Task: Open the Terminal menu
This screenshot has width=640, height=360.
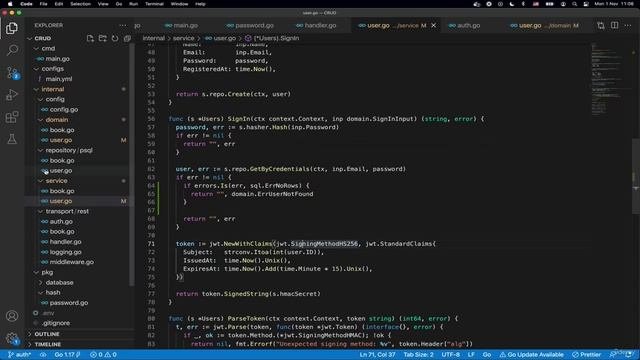Action: 154,4
